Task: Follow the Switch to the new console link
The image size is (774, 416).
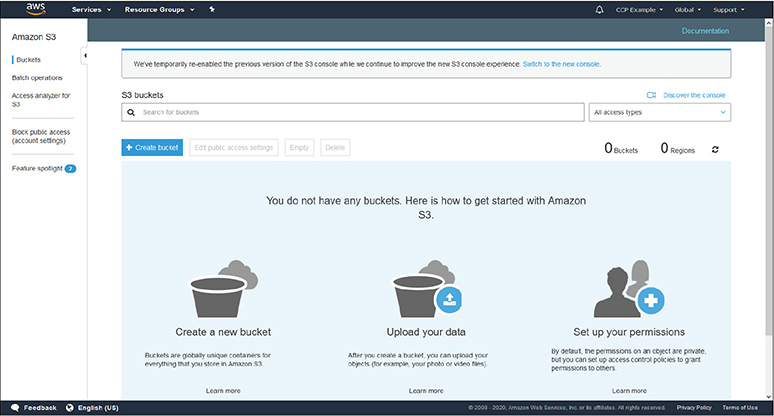Action: (x=561, y=63)
